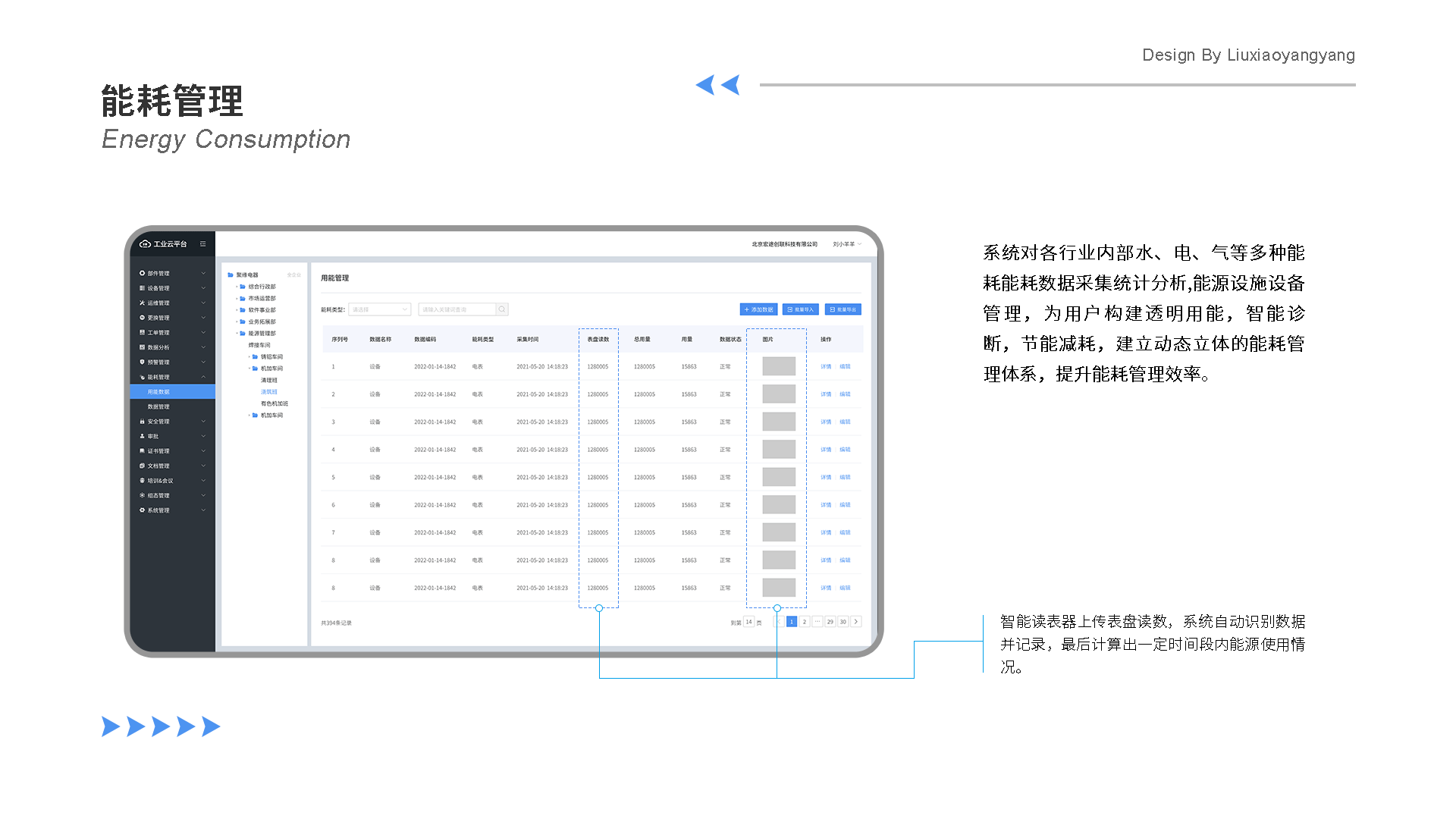The height and width of the screenshot is (819, 1456).
Task: Click the sidebar collapse hamburger icon
Action: tap(202, 244)
